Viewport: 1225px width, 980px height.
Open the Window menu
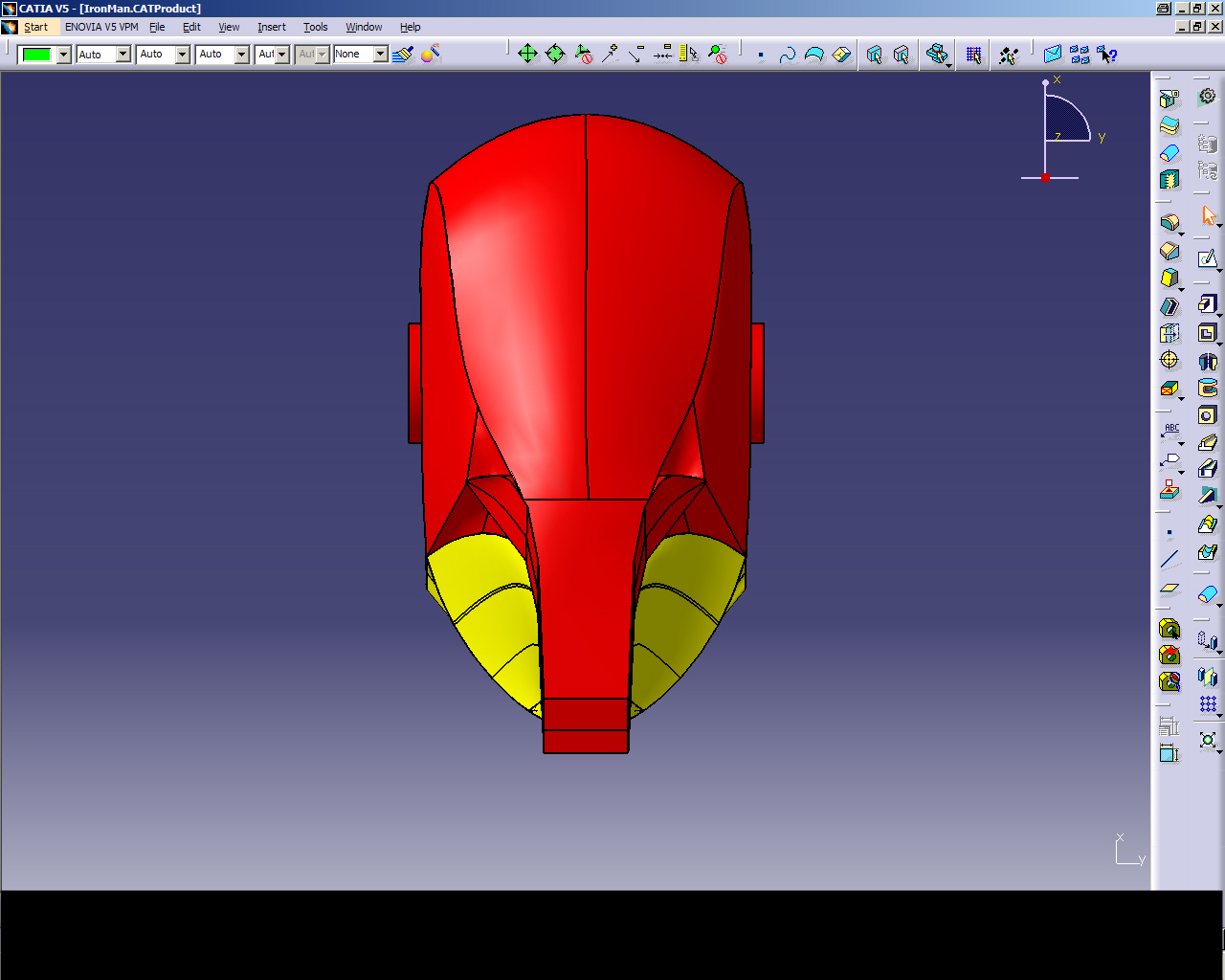coord(364,27)
